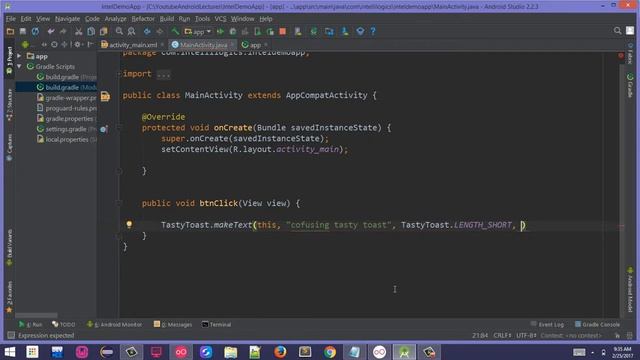Open the Refactor menu
Image resolution: width=640 pixels, height=360 pixels.
pyautogui.click(x=143, y=19)
